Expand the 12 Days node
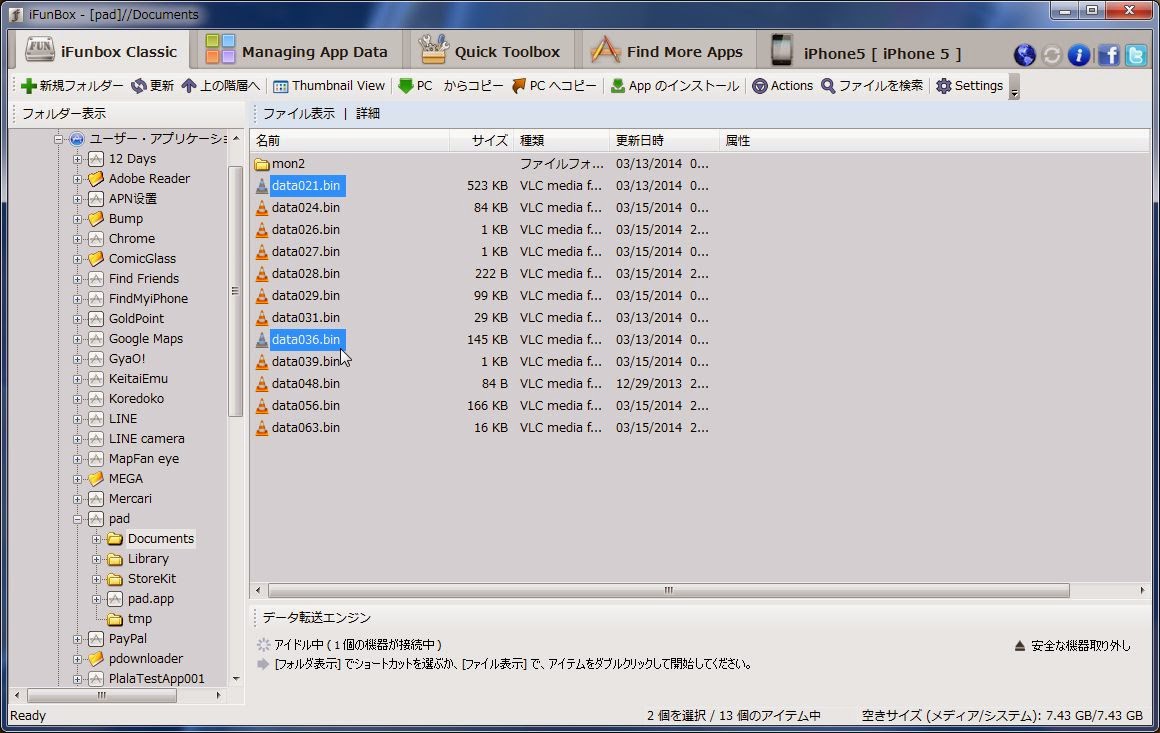 77,159
